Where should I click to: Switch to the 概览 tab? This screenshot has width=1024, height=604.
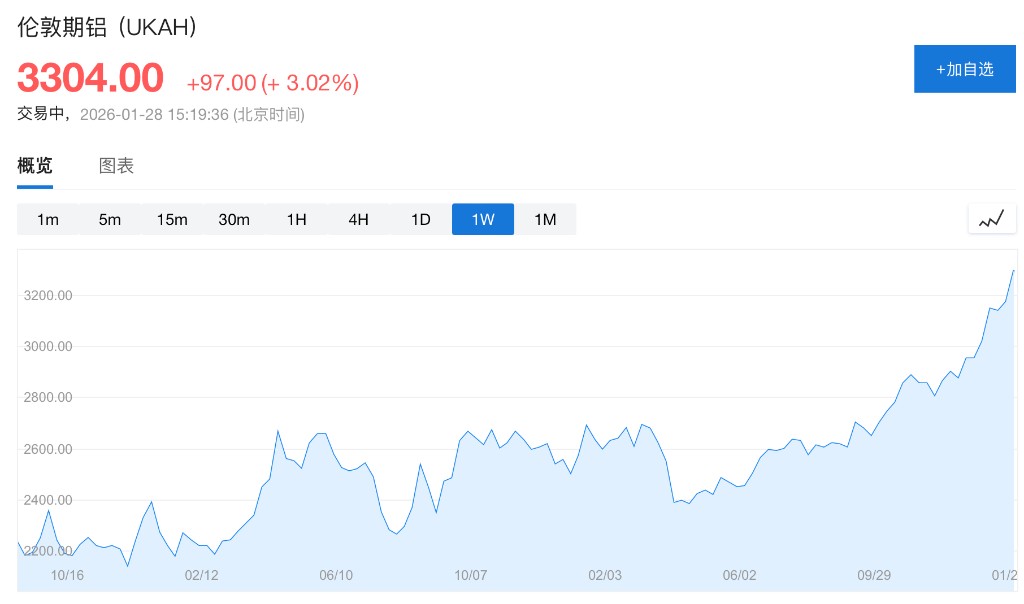click(35, 166)
